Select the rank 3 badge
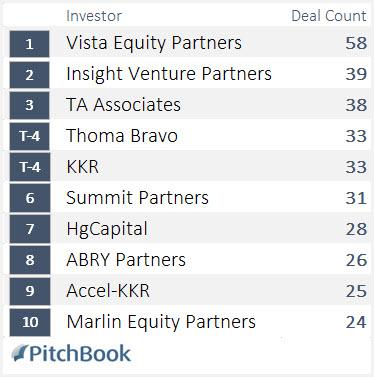 tap(30, 105)
